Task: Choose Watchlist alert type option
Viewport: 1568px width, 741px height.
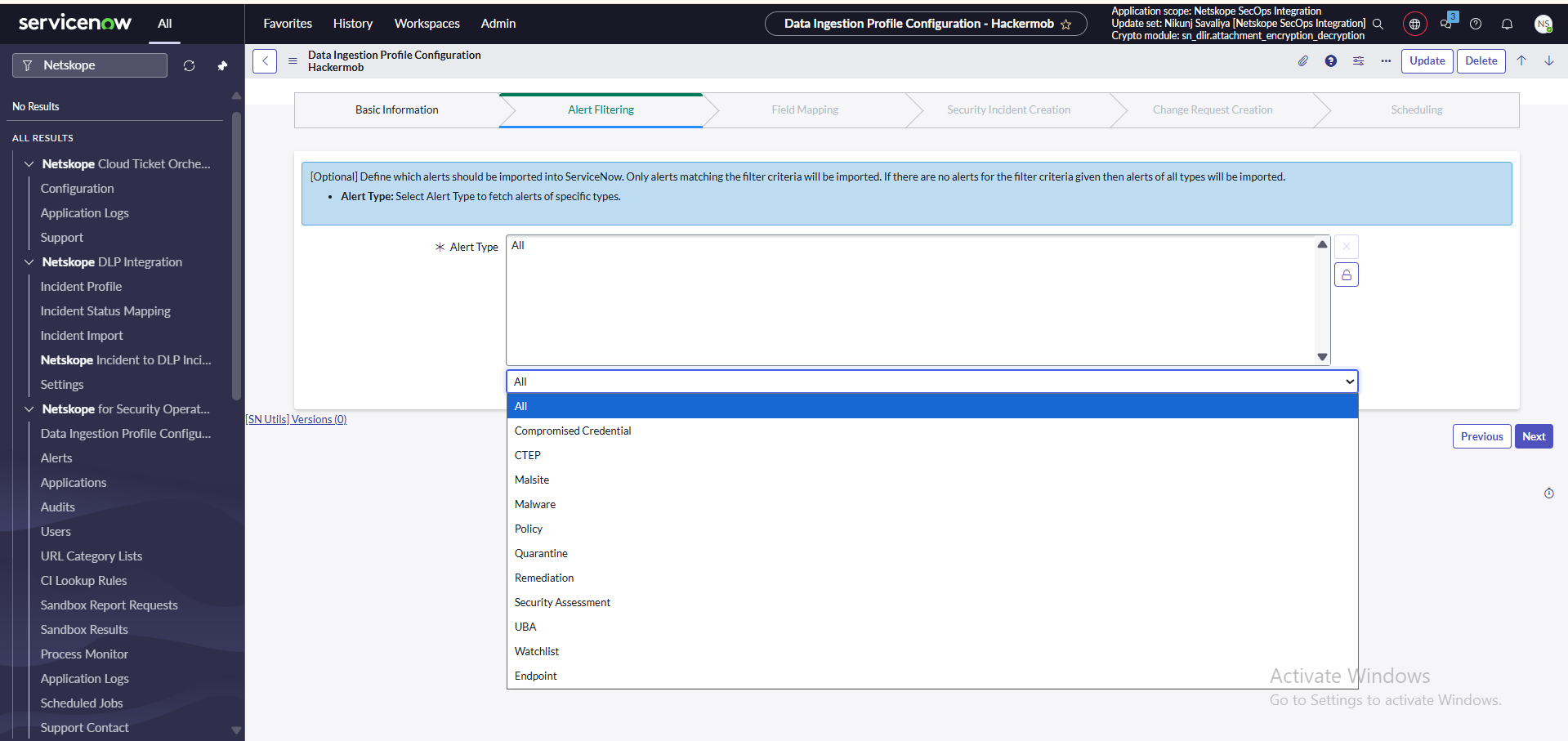Action: (932, 651)
